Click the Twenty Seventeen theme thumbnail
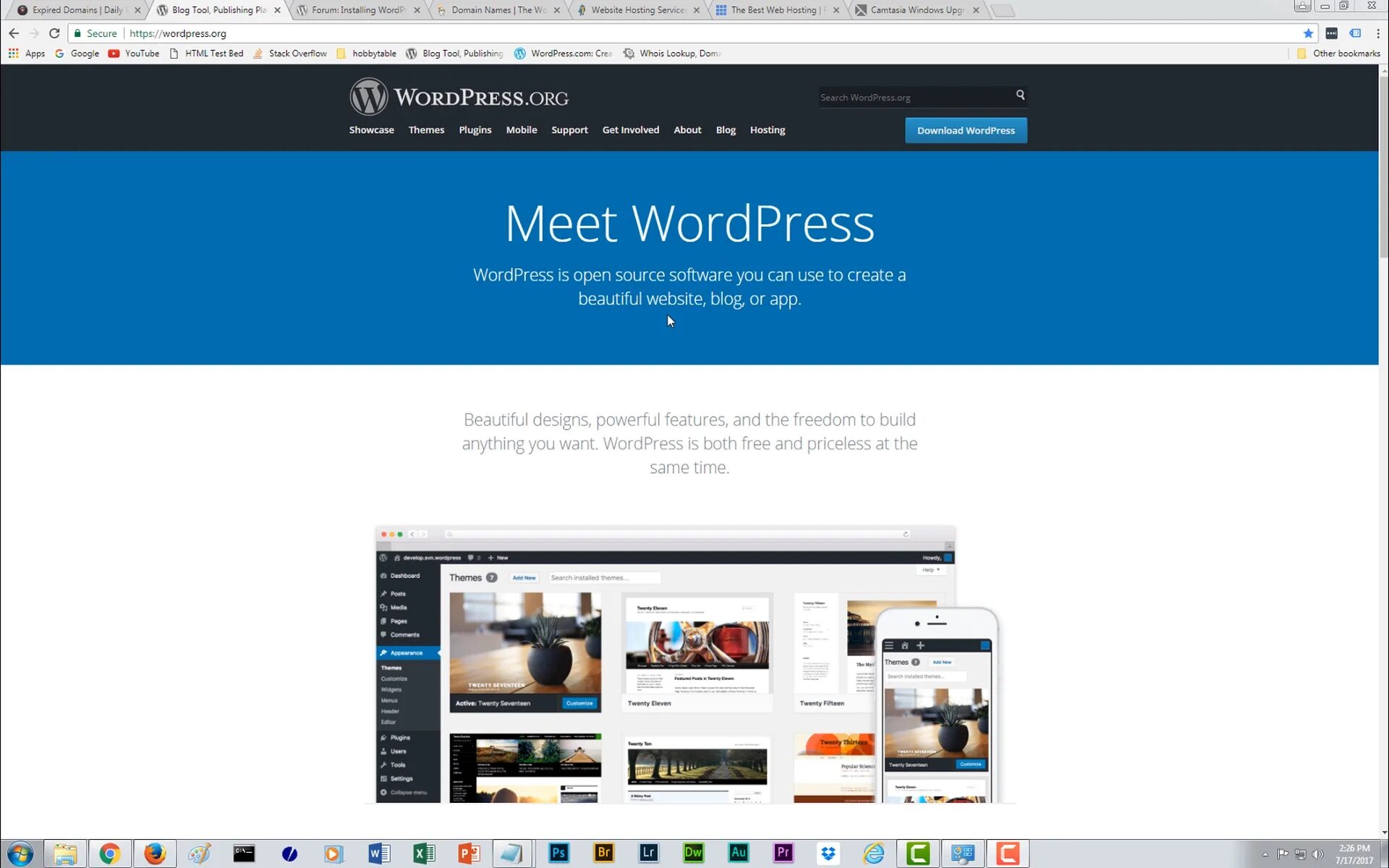This screenshot has width=1389, height=868. (x=525, y=647)
